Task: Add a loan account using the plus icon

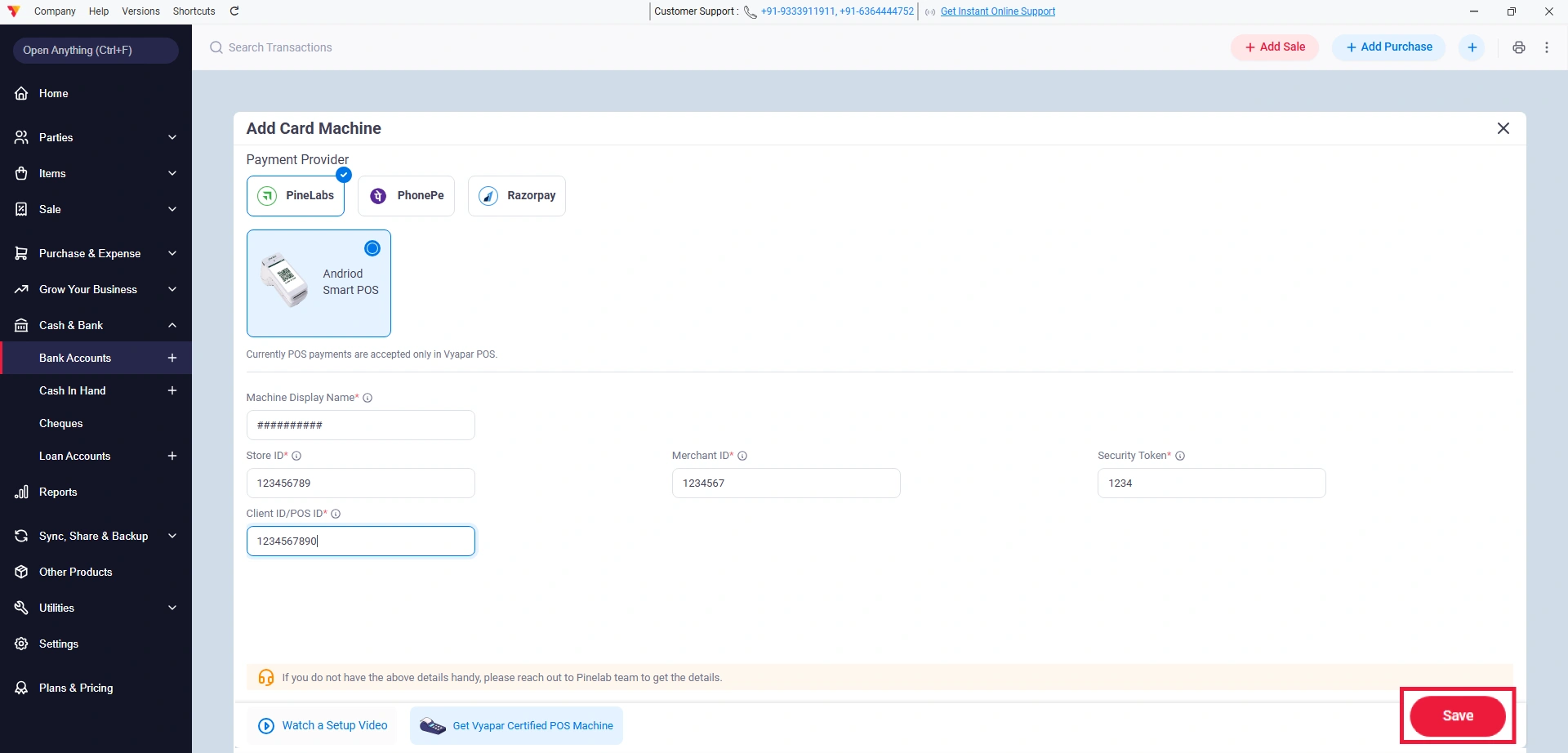Action: coord(172,456)
